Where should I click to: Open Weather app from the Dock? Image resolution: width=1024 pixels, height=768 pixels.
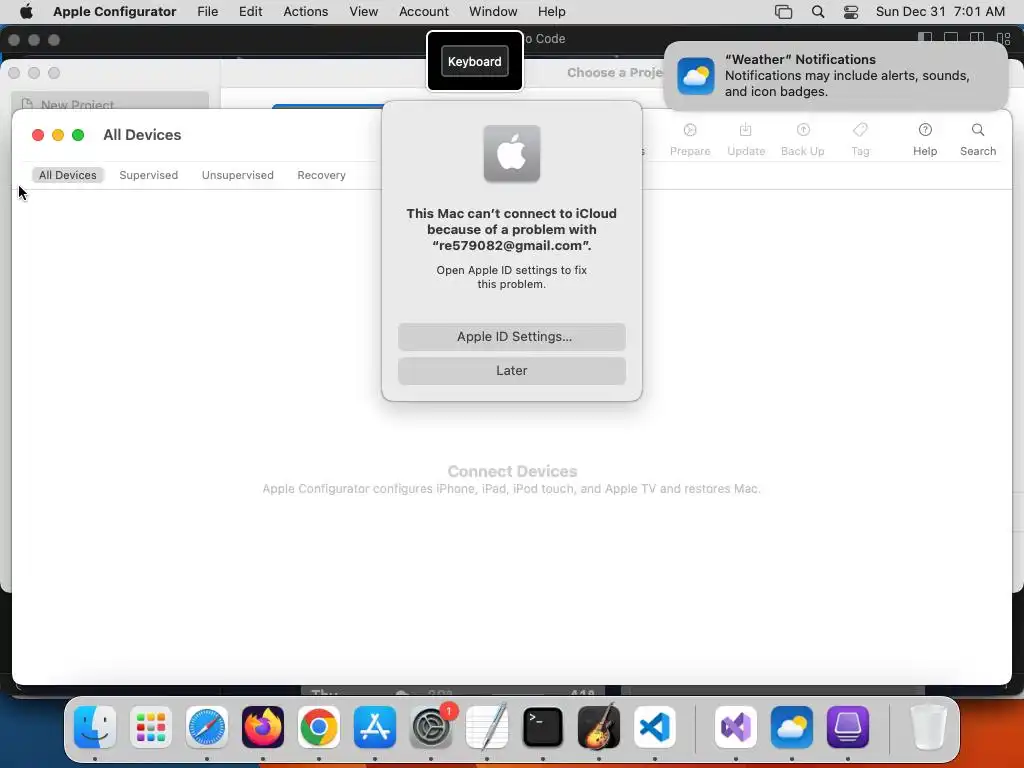[792, 727]
